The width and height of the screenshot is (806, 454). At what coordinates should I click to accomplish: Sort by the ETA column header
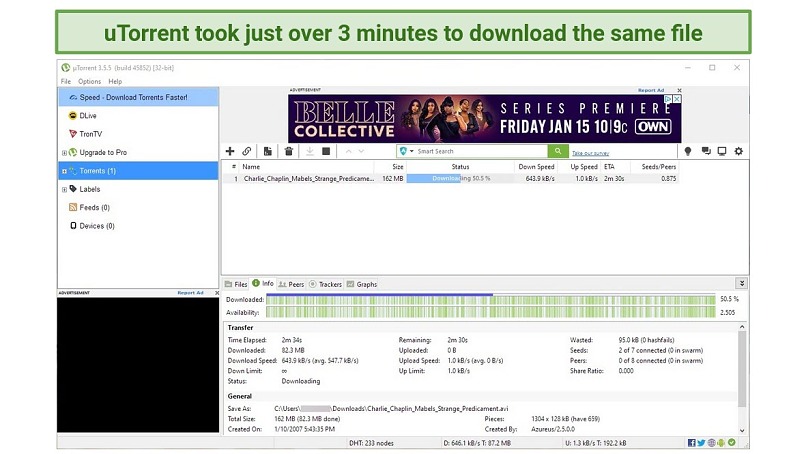click(614, 167)
